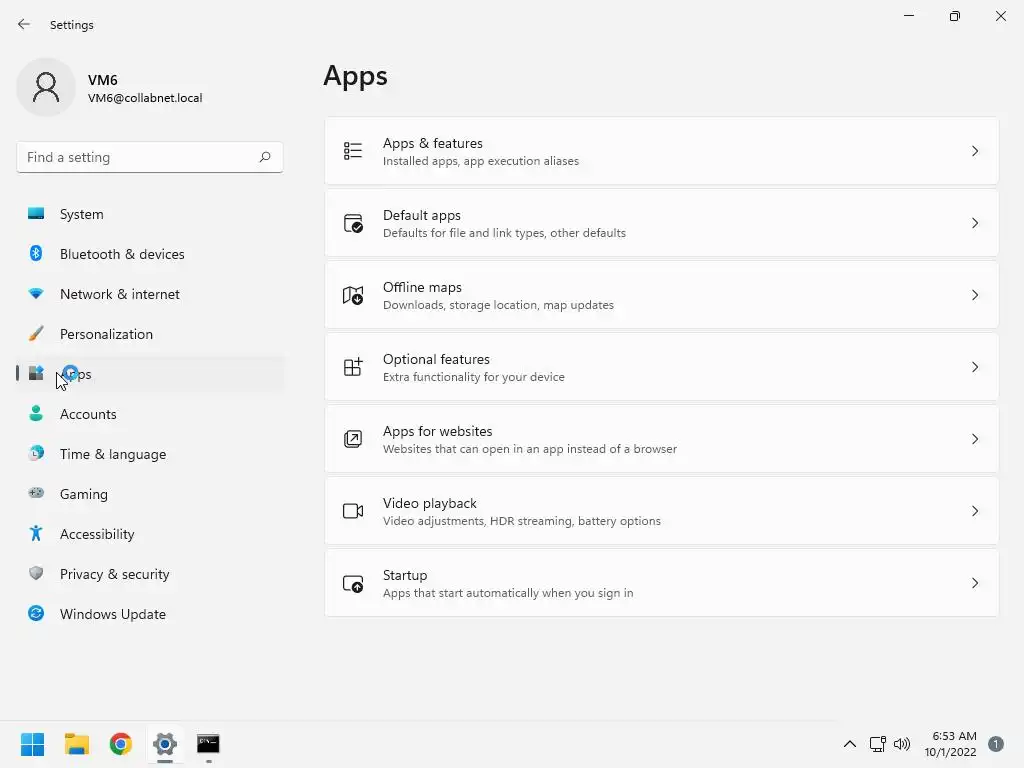
Task: Click the Privacy & security shield icon
Action: click(36, 574)
